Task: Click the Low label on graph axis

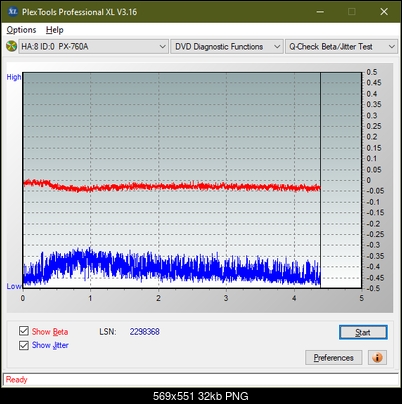Action: click(14, 286)
